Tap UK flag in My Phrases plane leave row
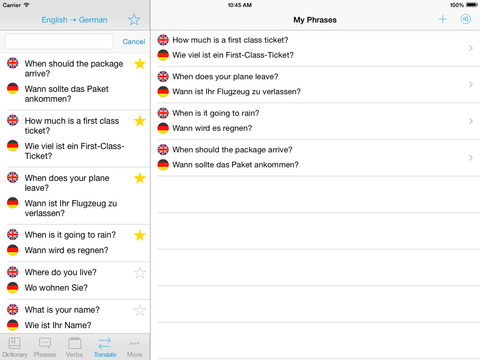This screenshot has width=480, height=360. (x=163, y=76)
